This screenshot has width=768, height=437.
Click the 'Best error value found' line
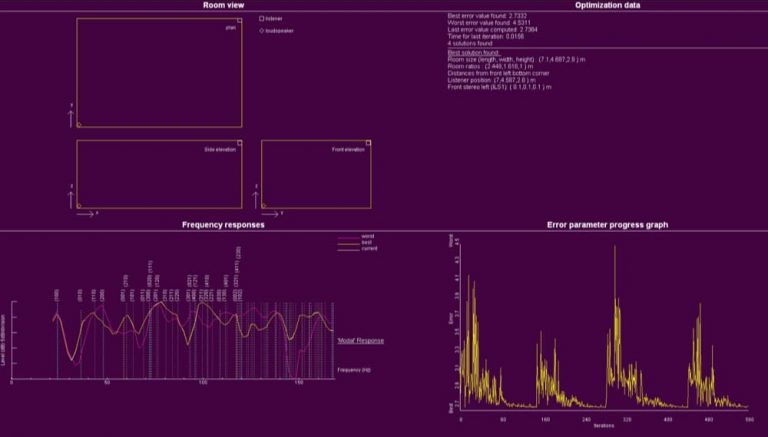(487, 16)
